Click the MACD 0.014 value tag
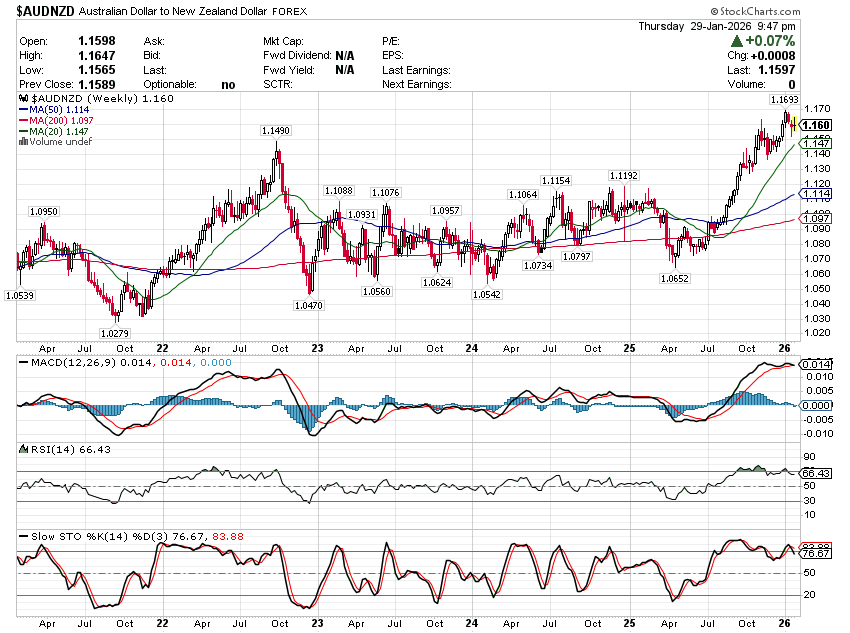This screenshot has height=633, width=850. click(816, 364)
